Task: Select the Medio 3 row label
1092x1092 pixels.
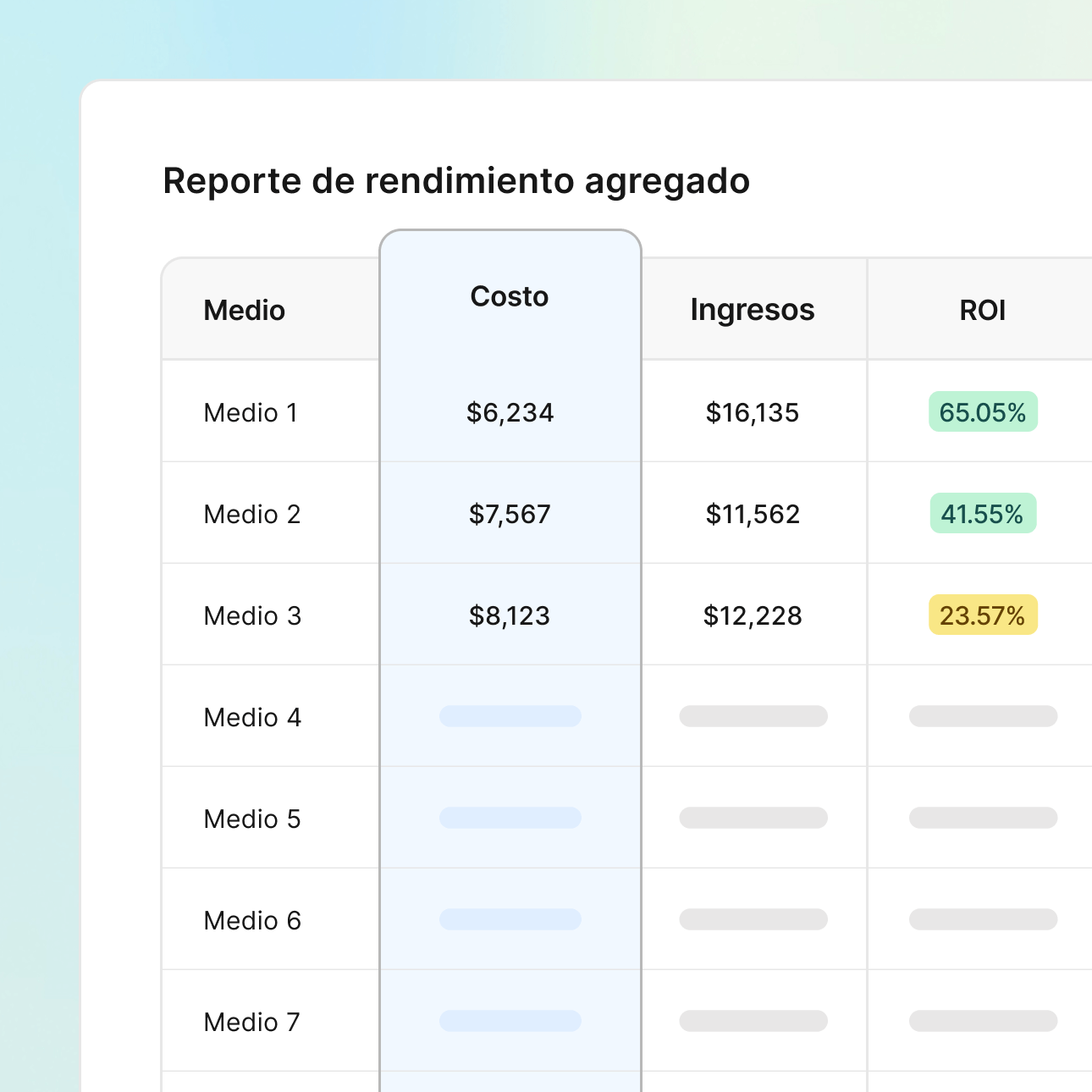Action: pyautogui.click(x=252, y=615)
